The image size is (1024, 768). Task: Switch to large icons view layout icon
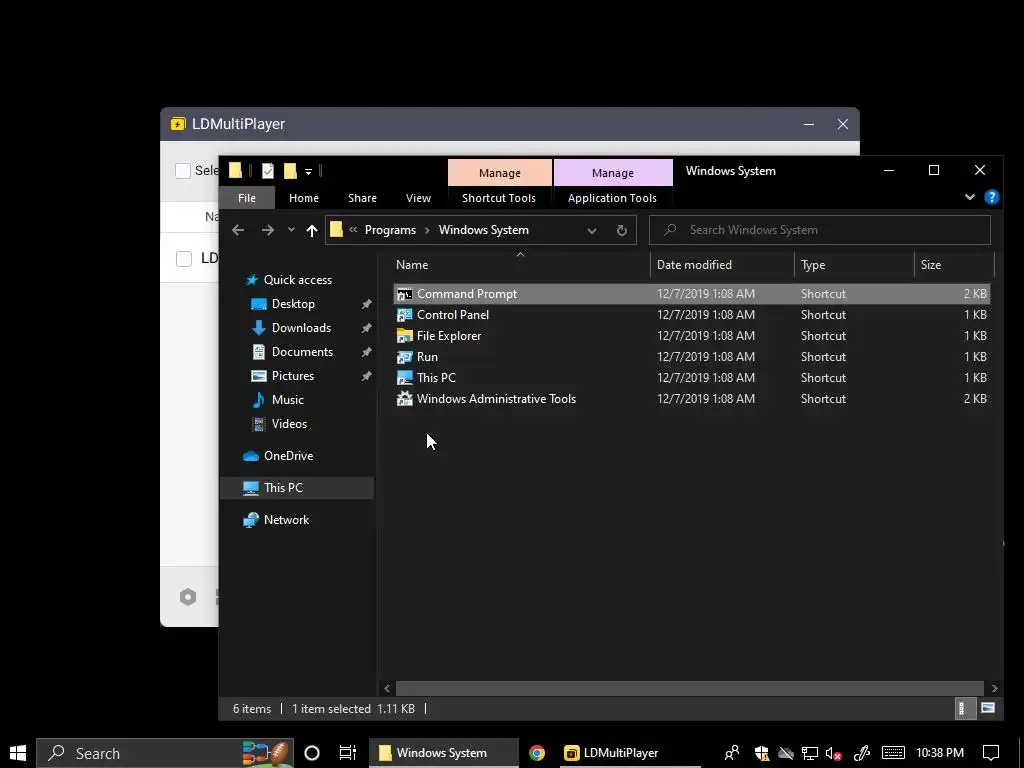point(988,708)
